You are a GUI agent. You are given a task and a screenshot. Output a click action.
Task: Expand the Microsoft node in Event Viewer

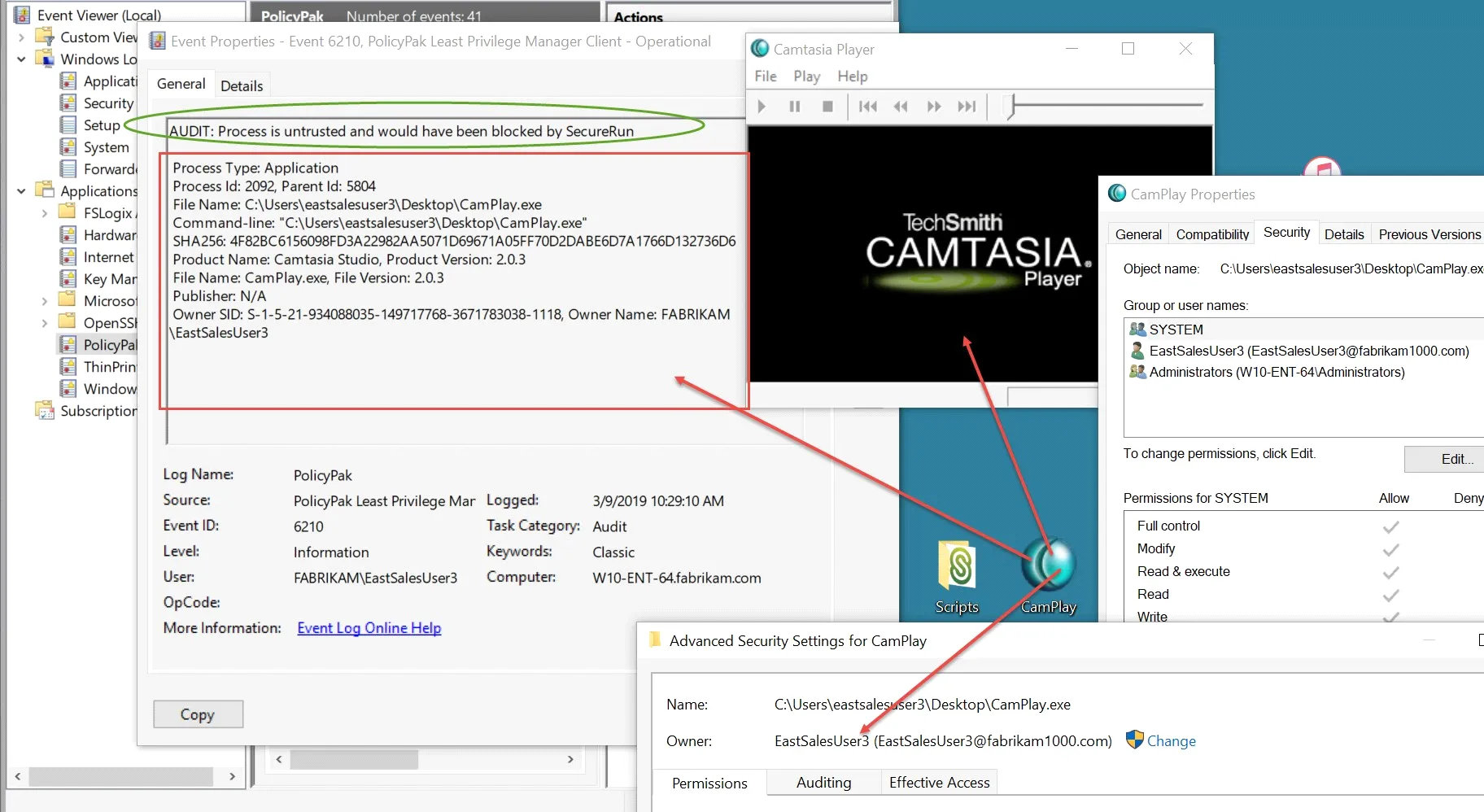(45, 300)
